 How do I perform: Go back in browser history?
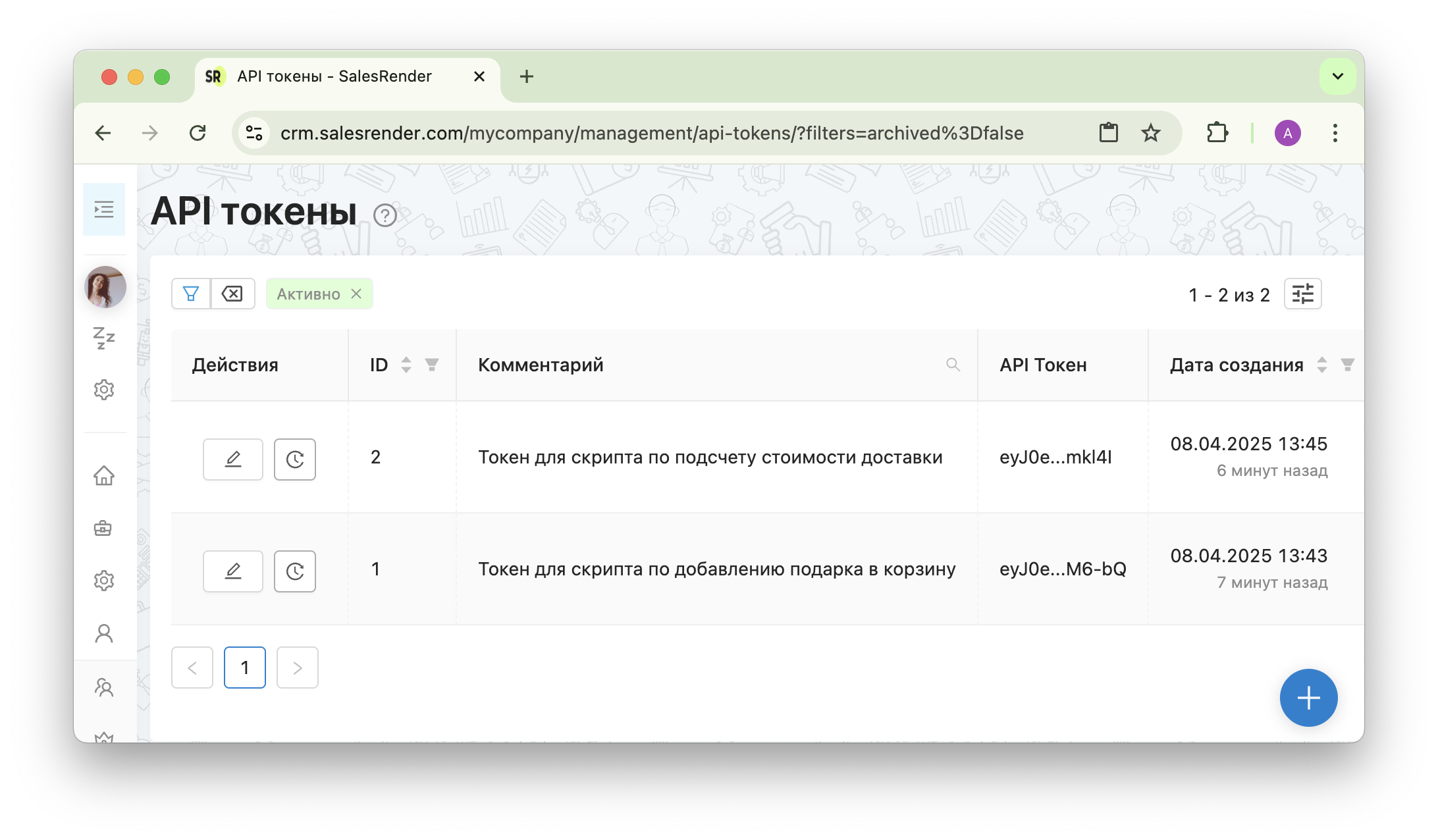[103, 133]
